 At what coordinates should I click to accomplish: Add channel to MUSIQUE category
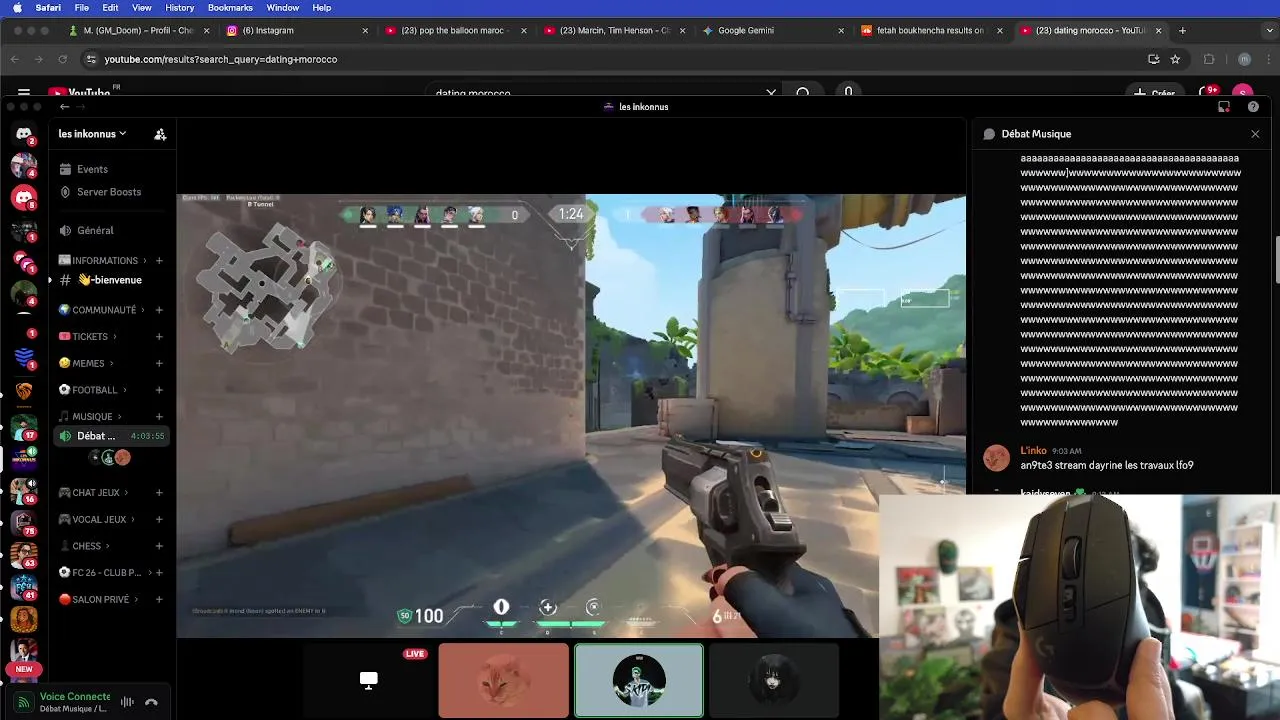tap(159, 417)
